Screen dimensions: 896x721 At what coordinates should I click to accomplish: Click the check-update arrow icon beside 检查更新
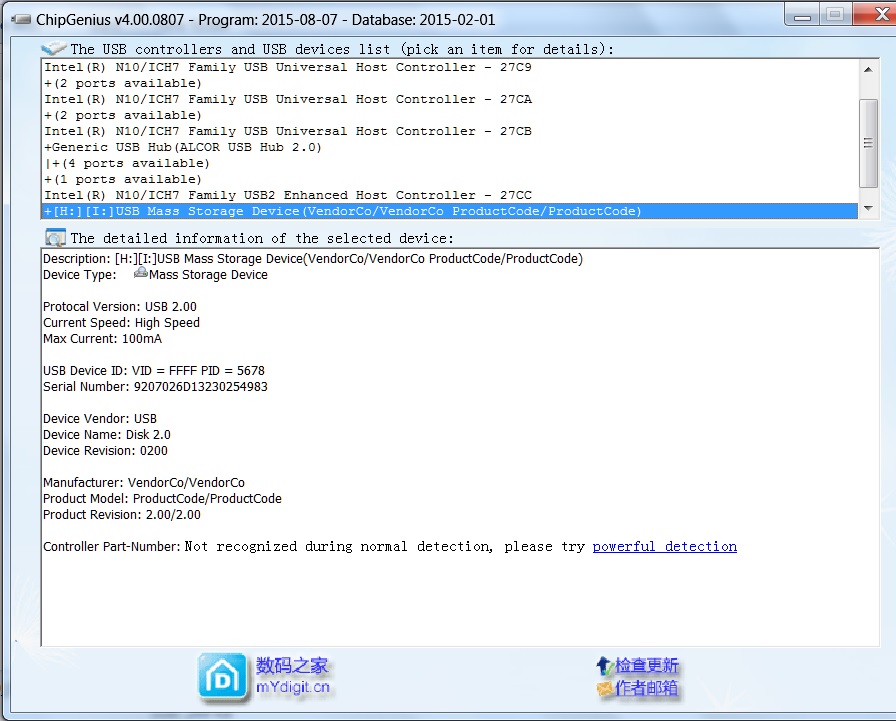(x=605, y=666)
